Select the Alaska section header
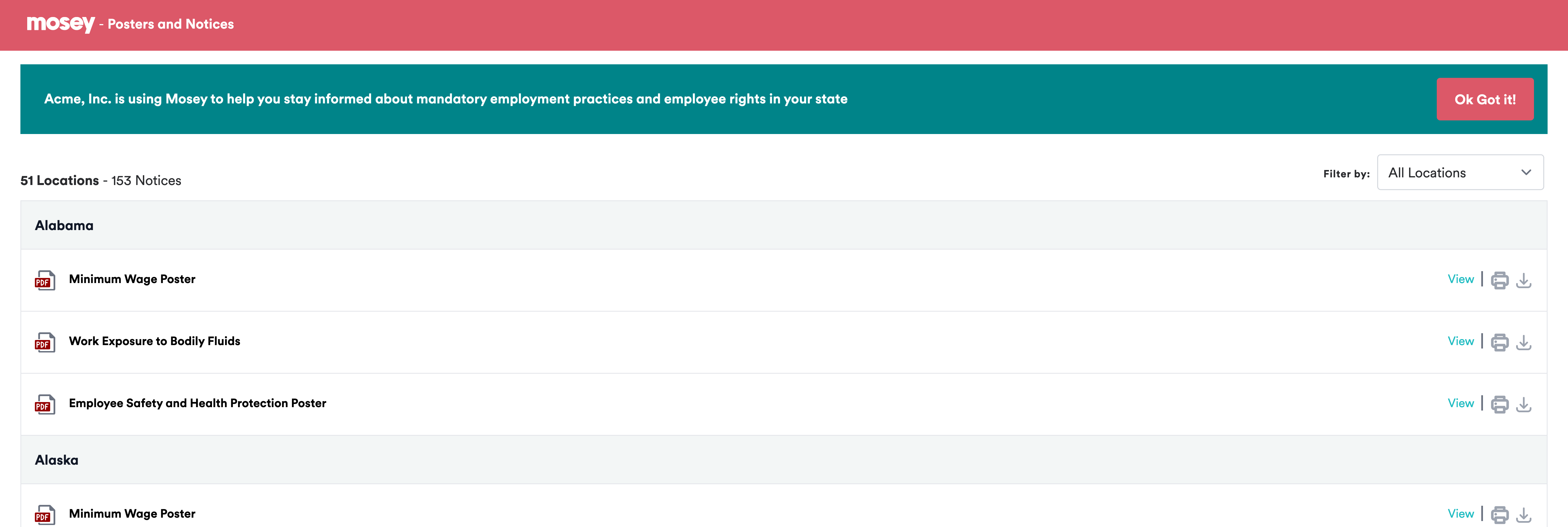Screen dimensions: 1568x527 pyautogui.click(x=783, y=460)
